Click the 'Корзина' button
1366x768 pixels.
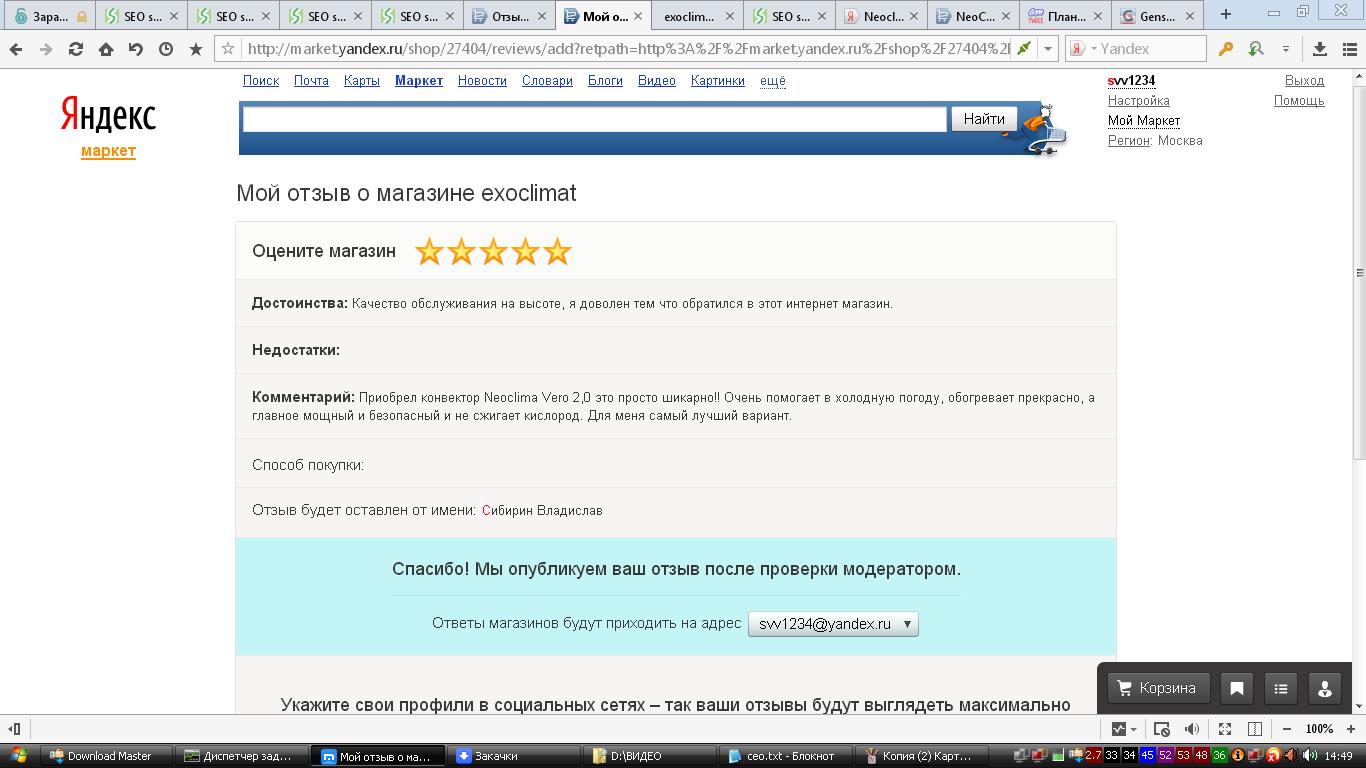[1158, 688]
